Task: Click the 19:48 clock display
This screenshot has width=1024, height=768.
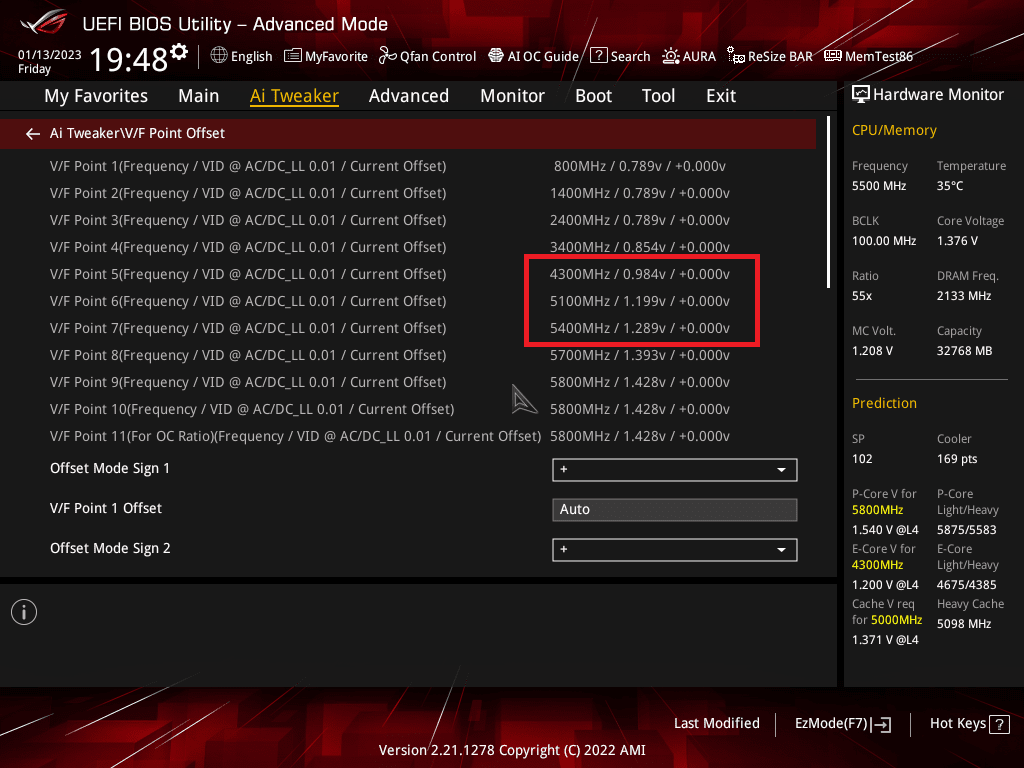Action: (129, 59)
